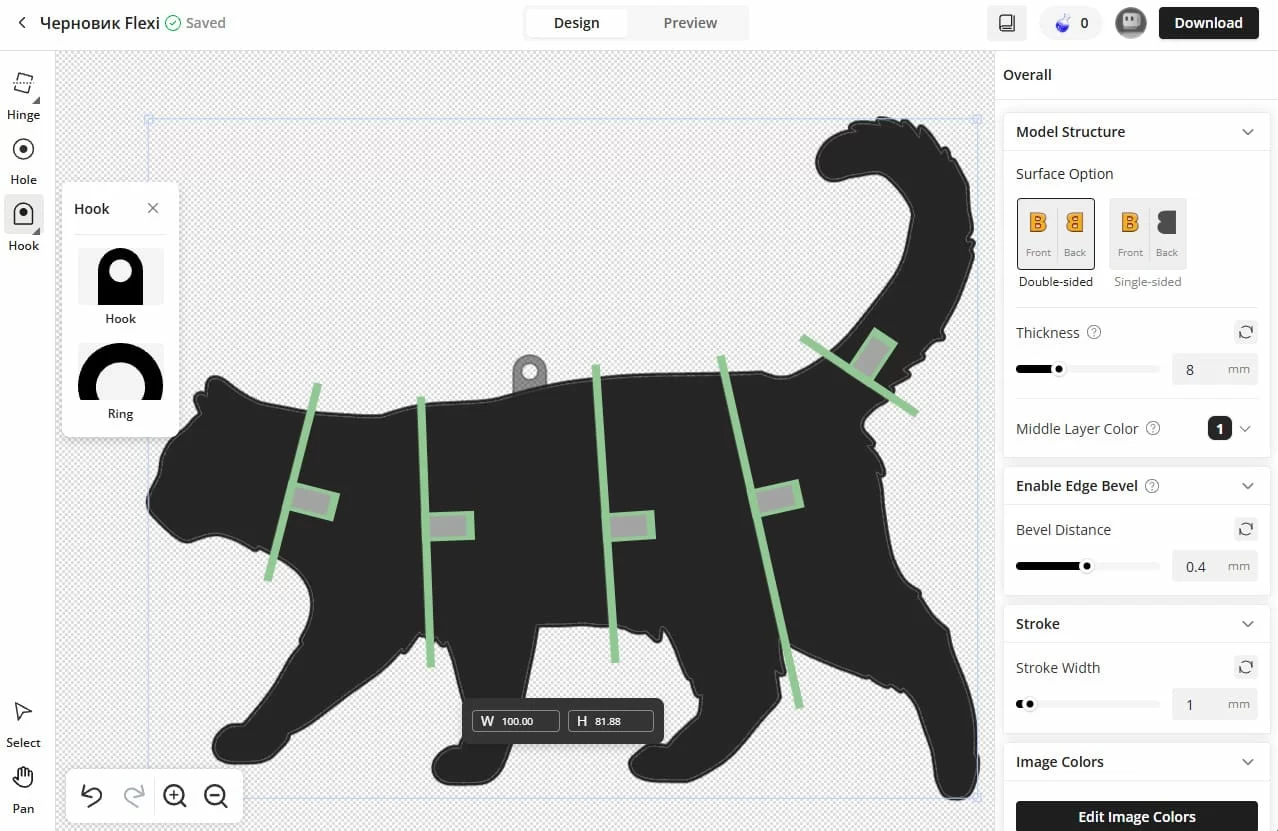Reset the Stroke Width value
The image size is (1278, 831).
pos(1245,667)
